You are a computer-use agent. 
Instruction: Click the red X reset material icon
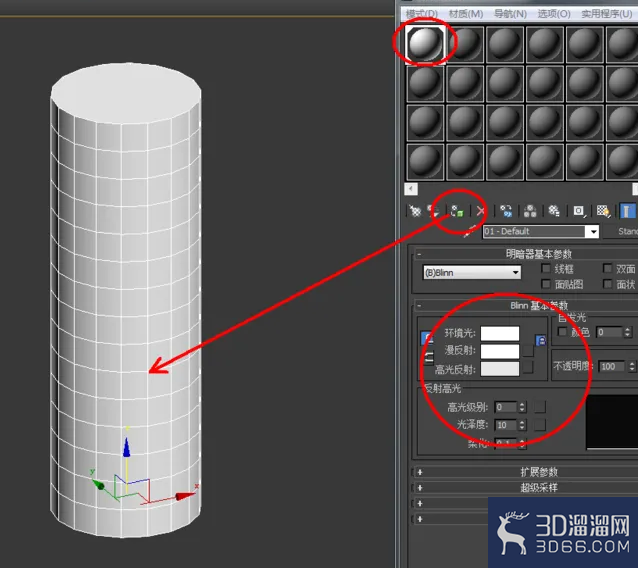pos(481,211)
